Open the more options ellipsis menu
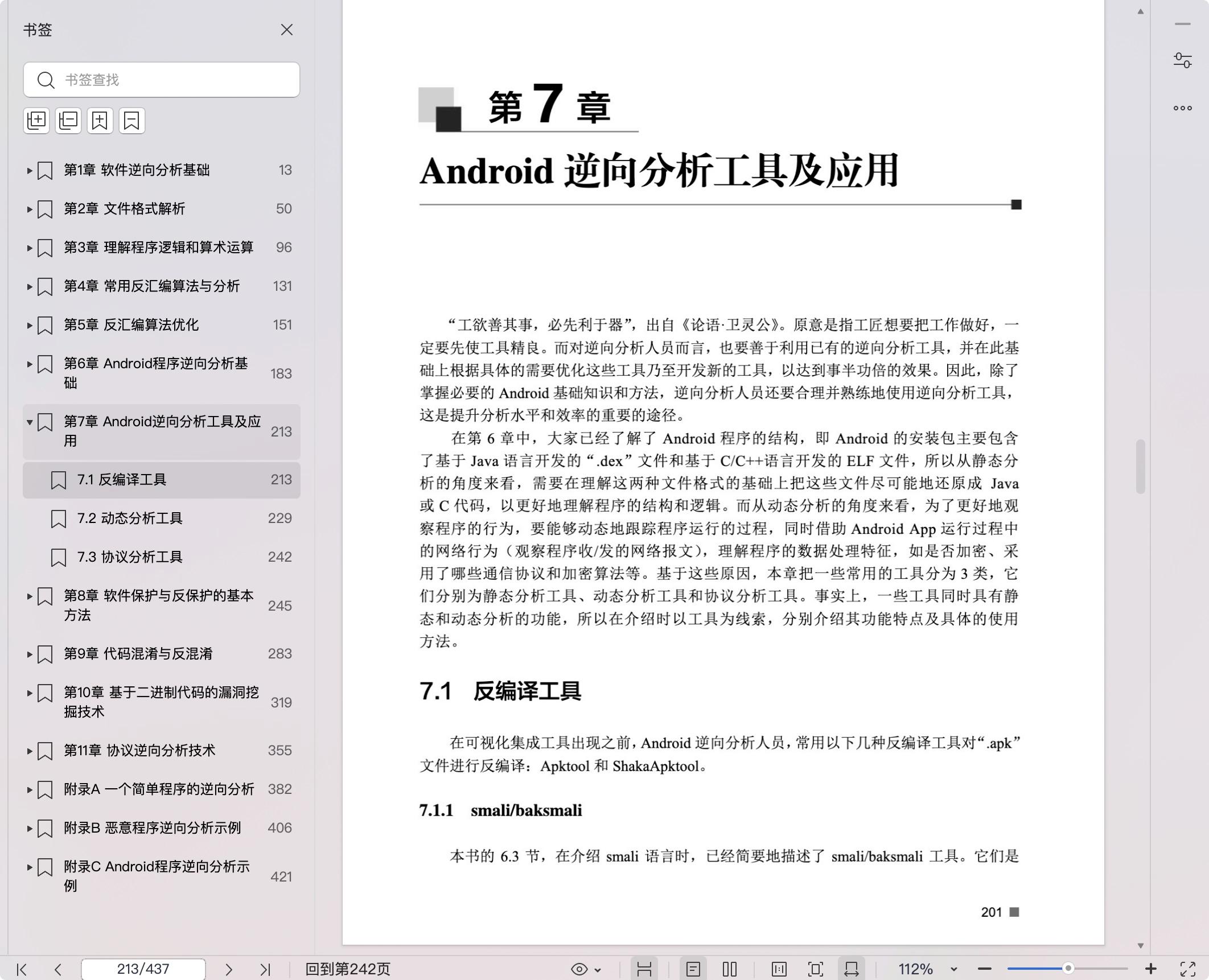The height and width of the screenshot is (980, 1209). [1183, 108]
